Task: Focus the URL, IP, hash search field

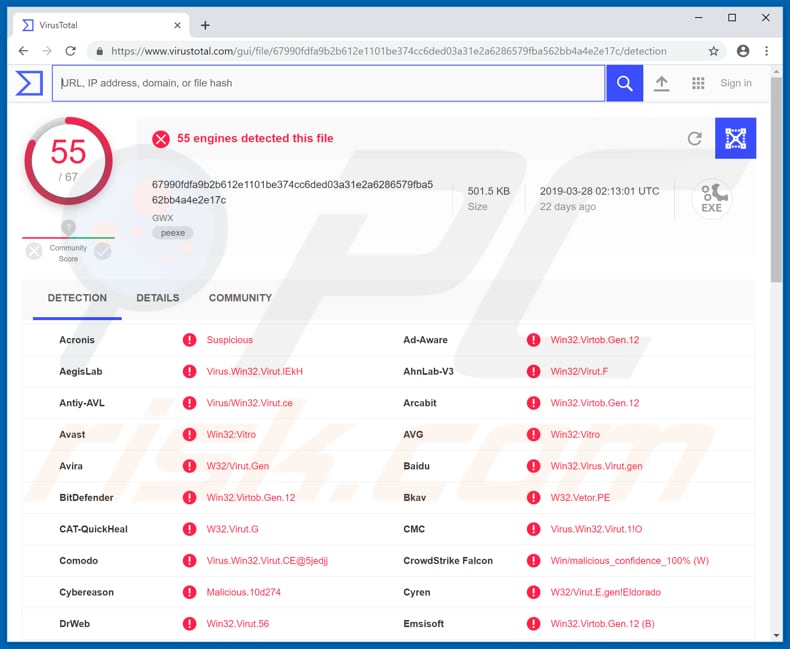Action: [x=328, y=83]
